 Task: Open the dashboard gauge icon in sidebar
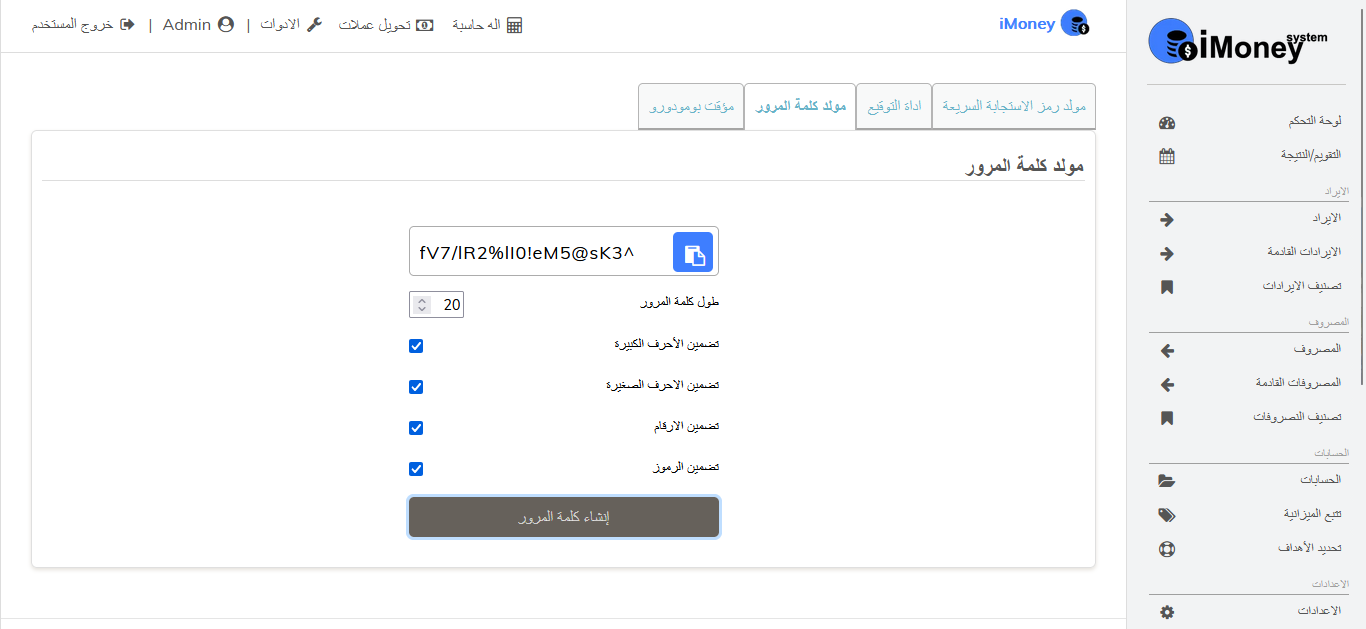tap(1166, 122)
